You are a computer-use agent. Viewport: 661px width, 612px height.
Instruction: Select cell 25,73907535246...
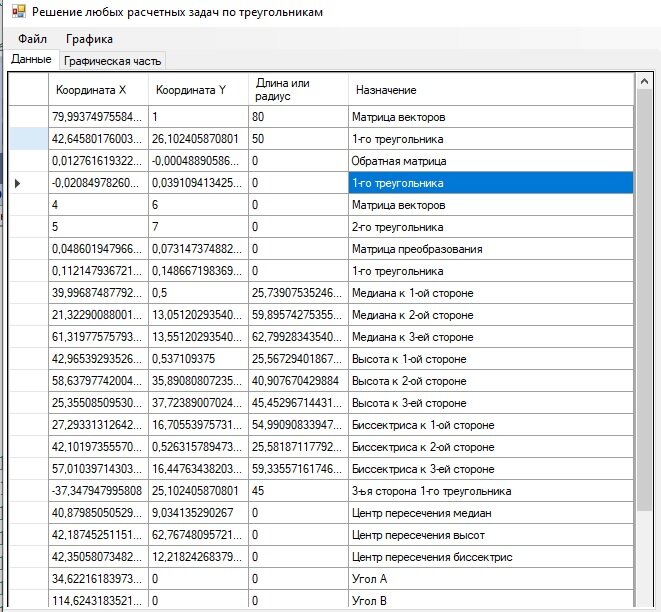click(298, 293)
